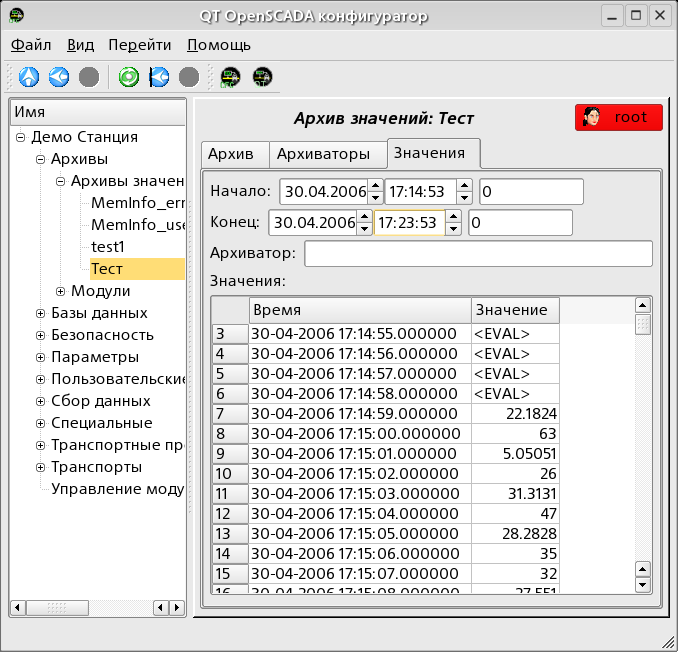The height and width of the screenshot is (652, 678).
Task: Switch to the Архиваторы tab
Action: tap(330, 154)
